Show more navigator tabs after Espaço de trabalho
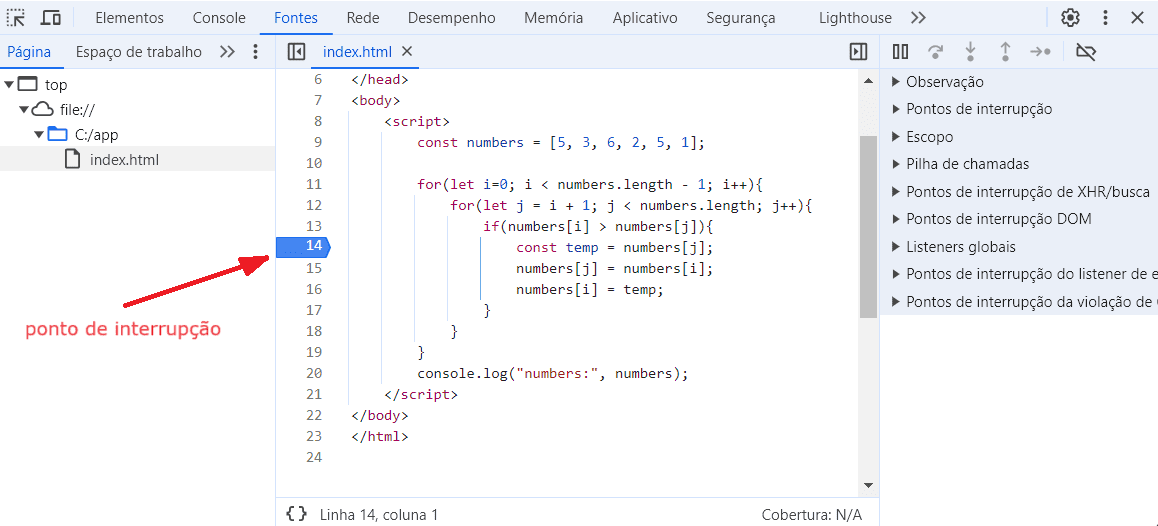 click(x=227, y=52)
